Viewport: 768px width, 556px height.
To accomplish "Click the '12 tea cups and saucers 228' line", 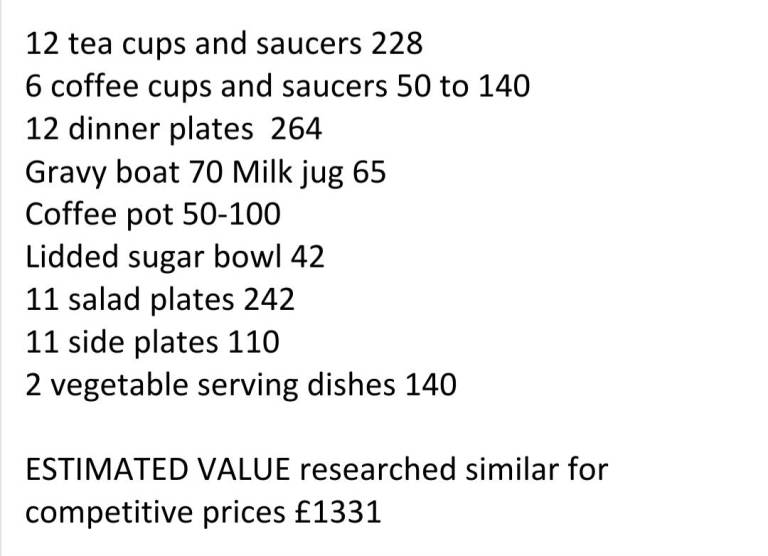I will (x=224, y=44).
